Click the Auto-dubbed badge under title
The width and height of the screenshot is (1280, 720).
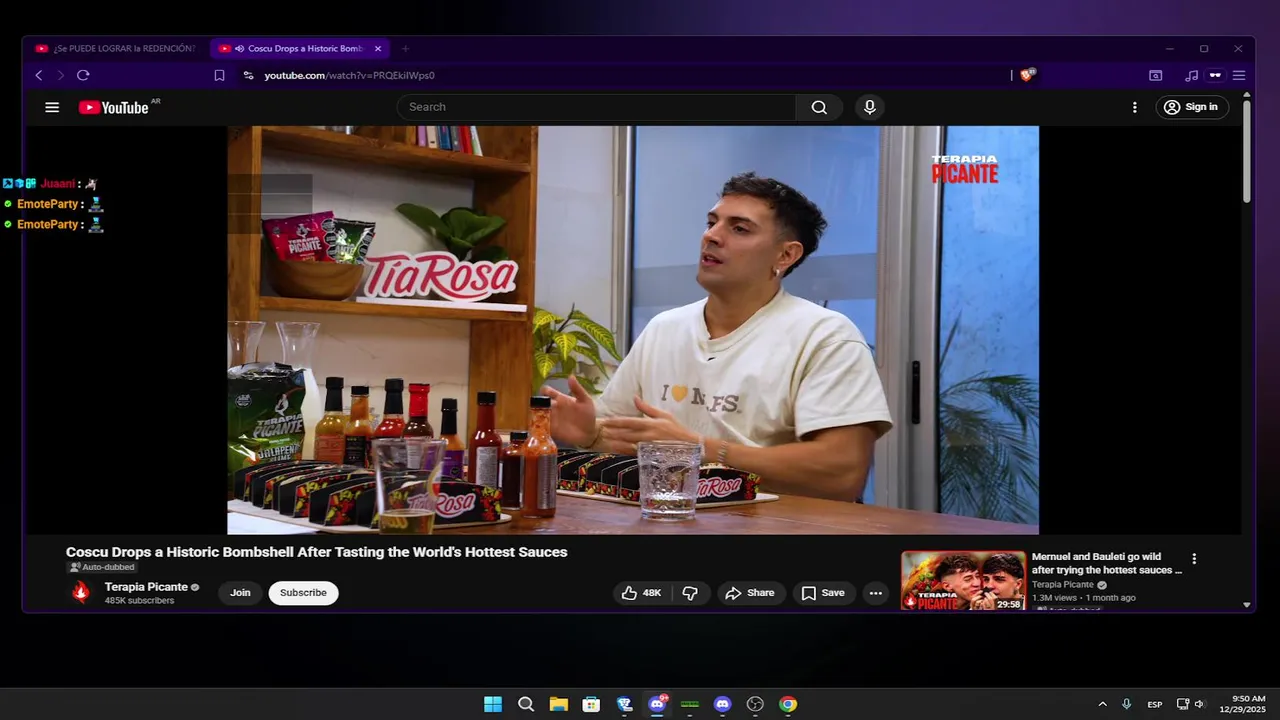(101, 567)
